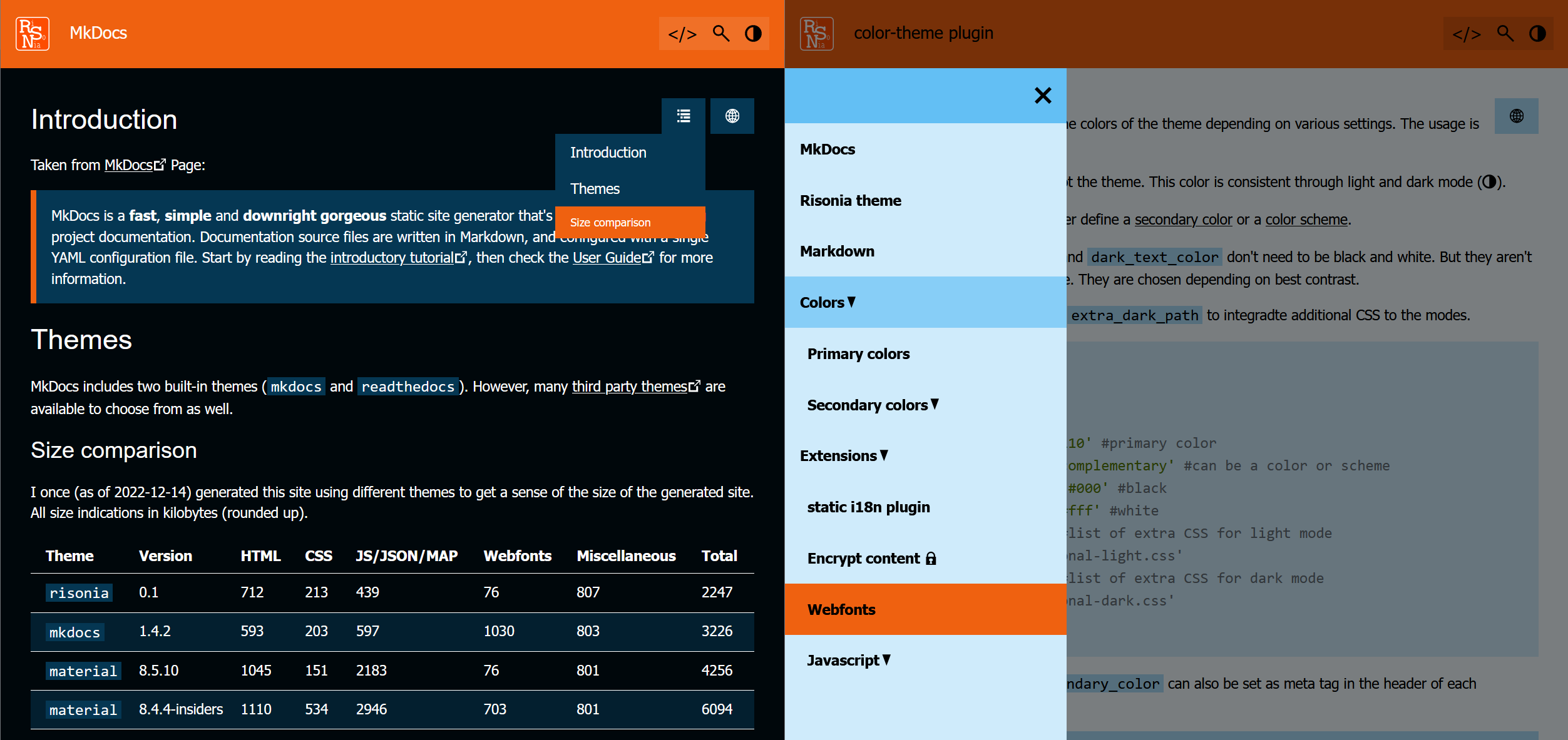Select Size comparison in the contents menu
This screenshot has width=1568, height=740.
click(x=610, y=222)
